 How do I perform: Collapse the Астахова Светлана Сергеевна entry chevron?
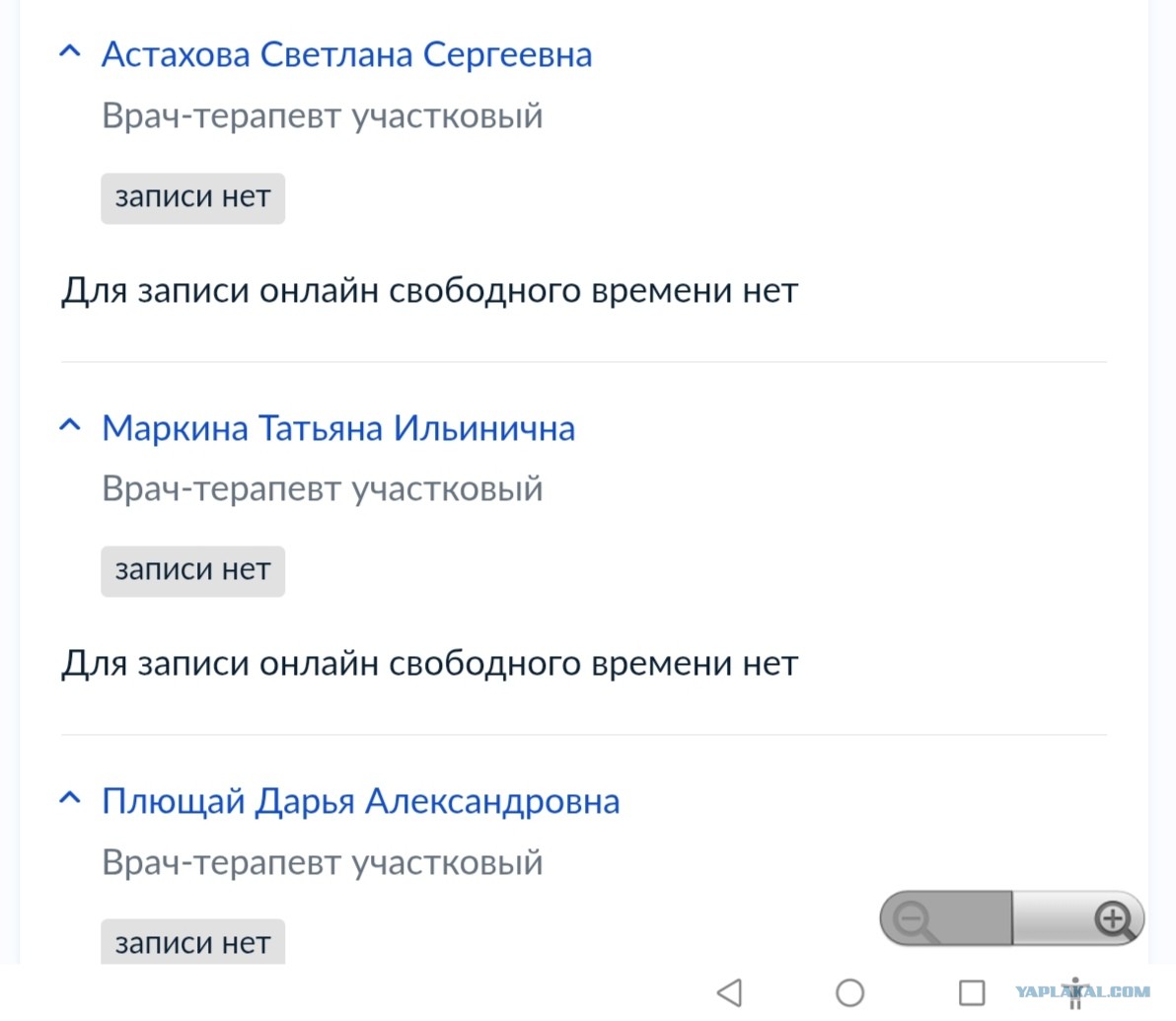point(70,52)
